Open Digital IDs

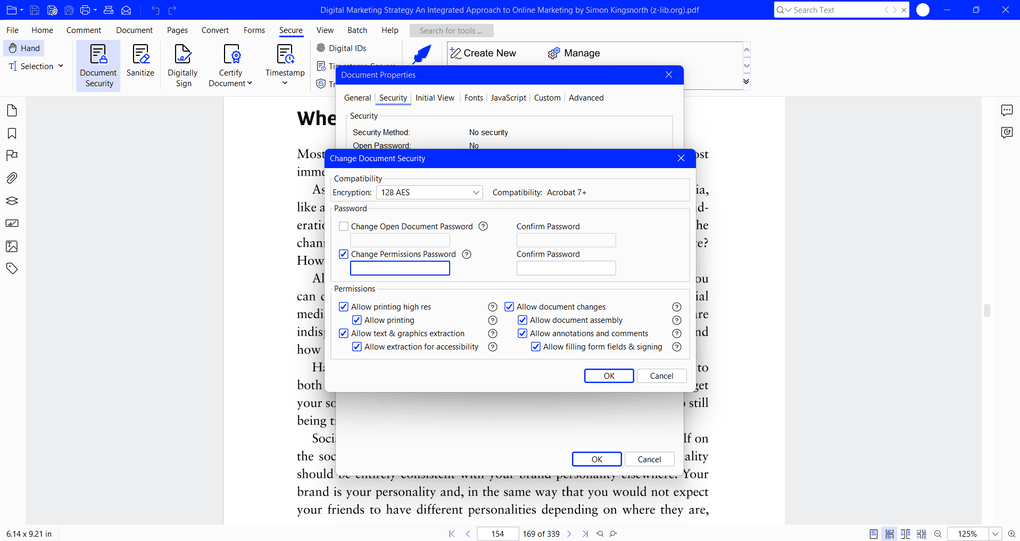pyautogui.click(x=341, y=48)
